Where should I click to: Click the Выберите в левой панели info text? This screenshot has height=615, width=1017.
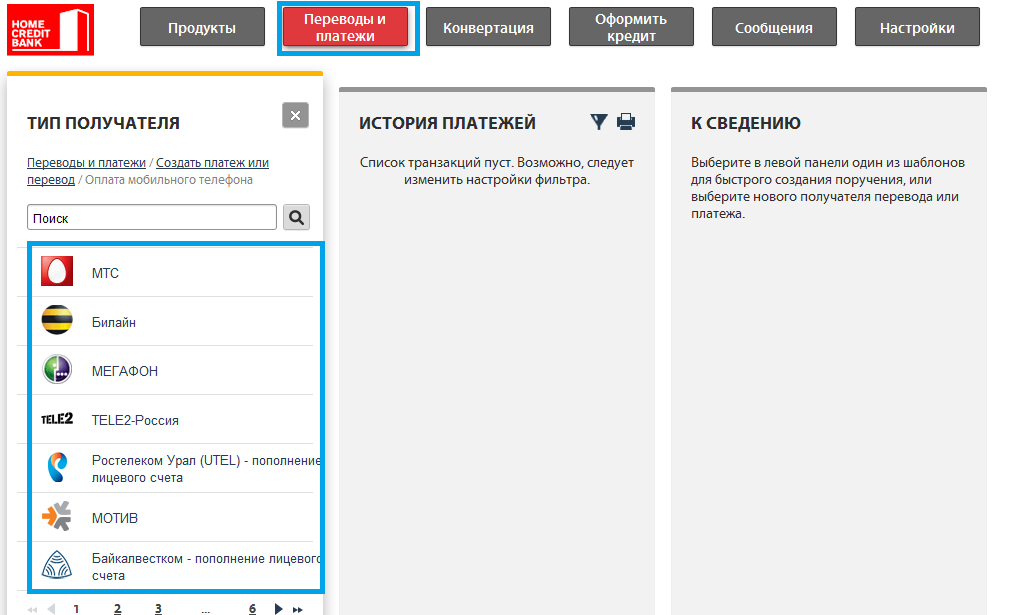pos(828,188)
